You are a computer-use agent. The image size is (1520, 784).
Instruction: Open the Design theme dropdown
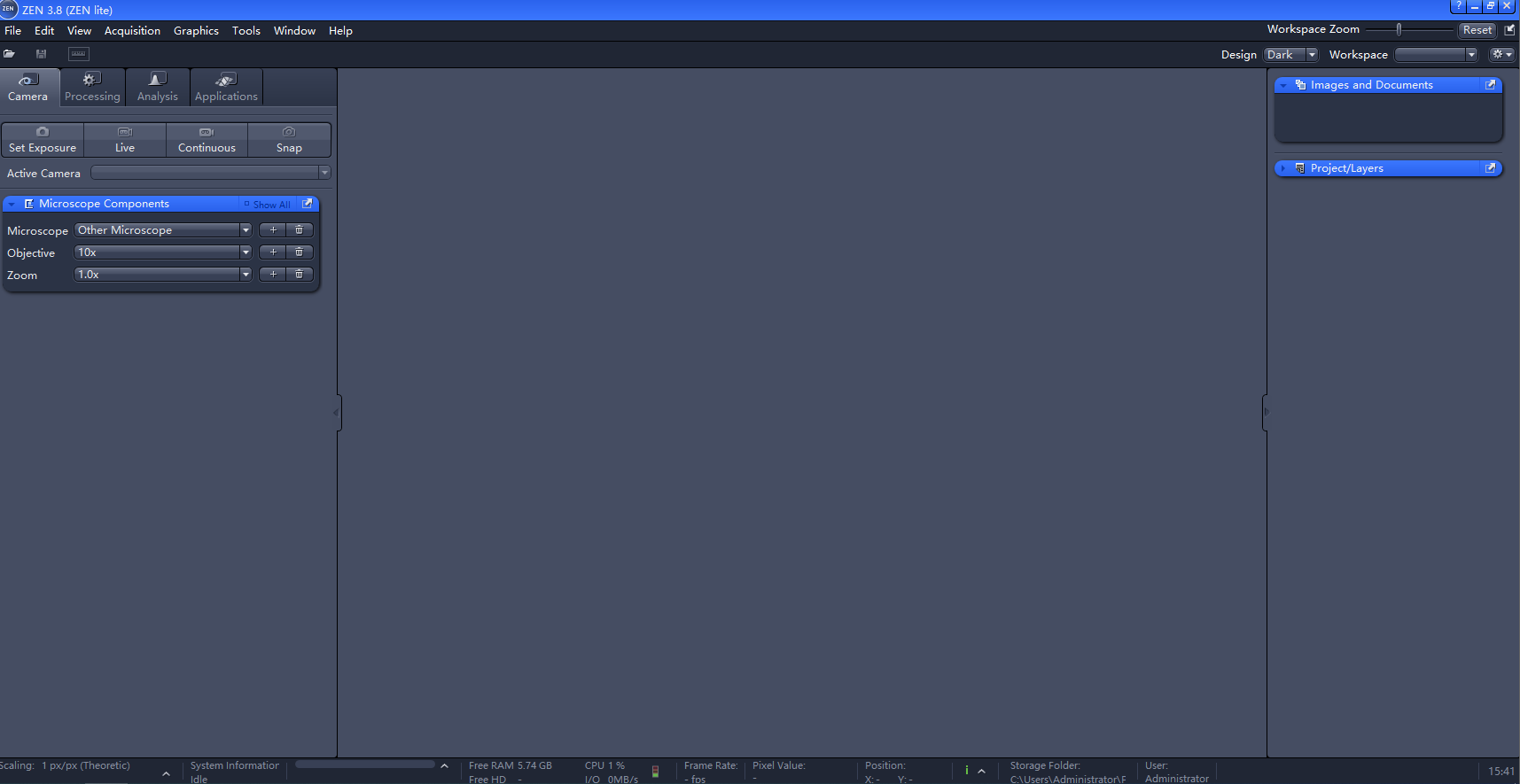point(1312,55)
